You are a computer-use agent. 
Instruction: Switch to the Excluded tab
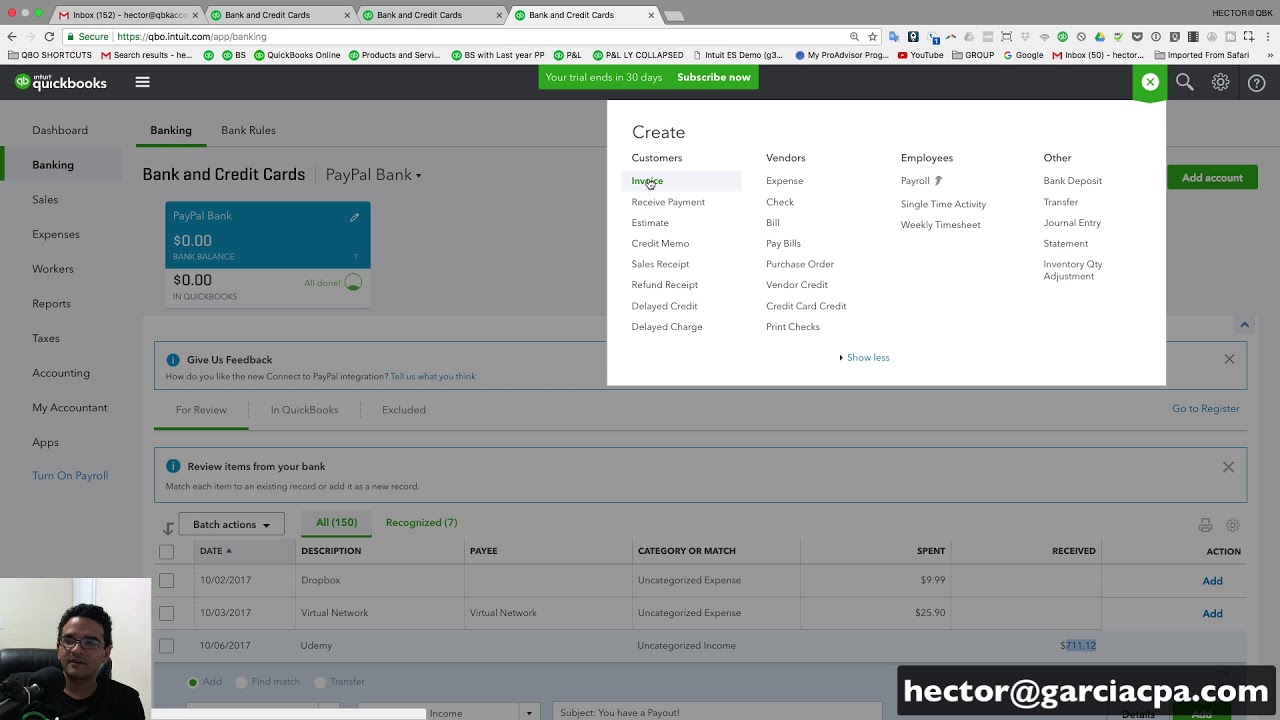coord(404,410)
